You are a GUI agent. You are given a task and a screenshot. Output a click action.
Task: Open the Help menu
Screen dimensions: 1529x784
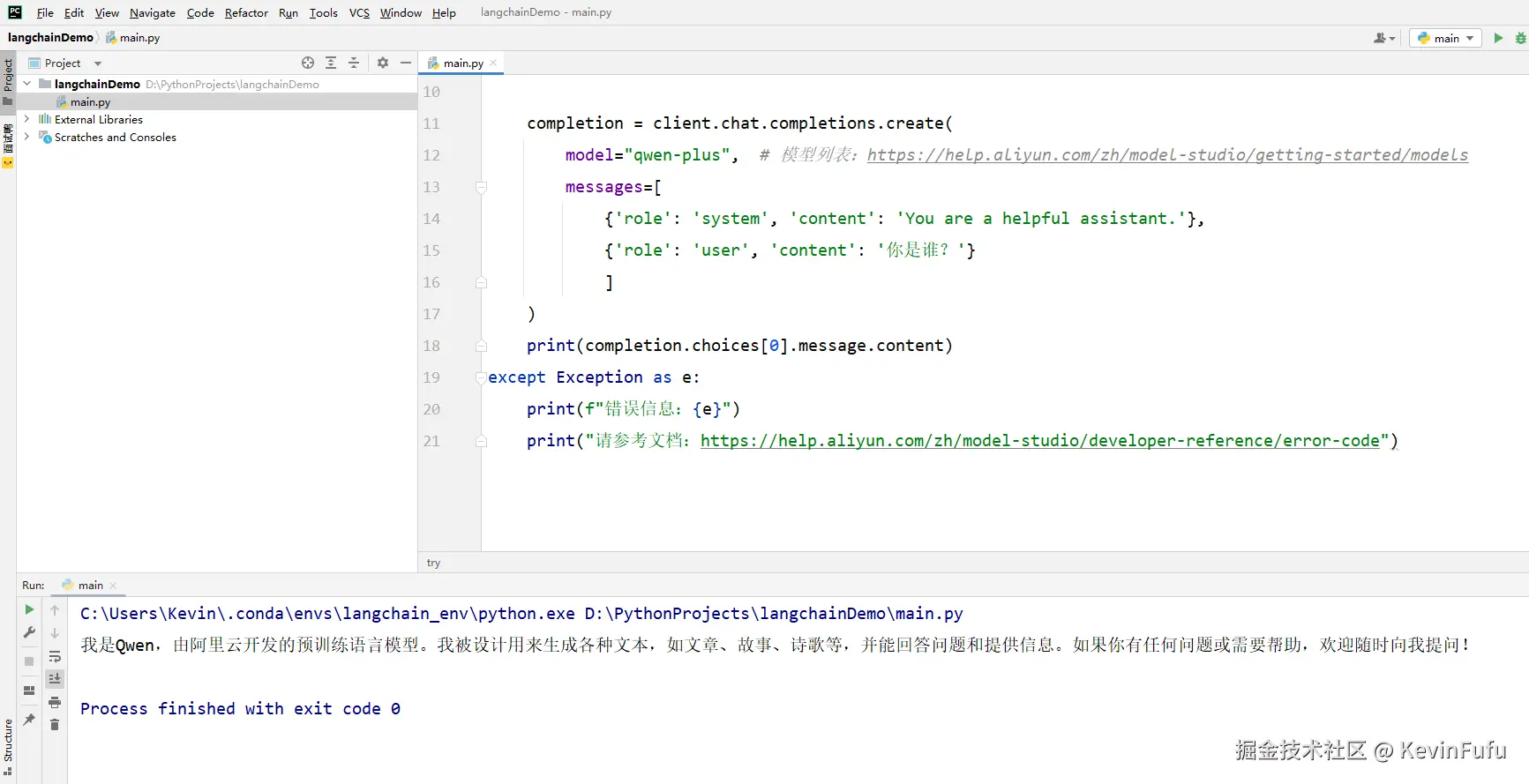point(444,12)
